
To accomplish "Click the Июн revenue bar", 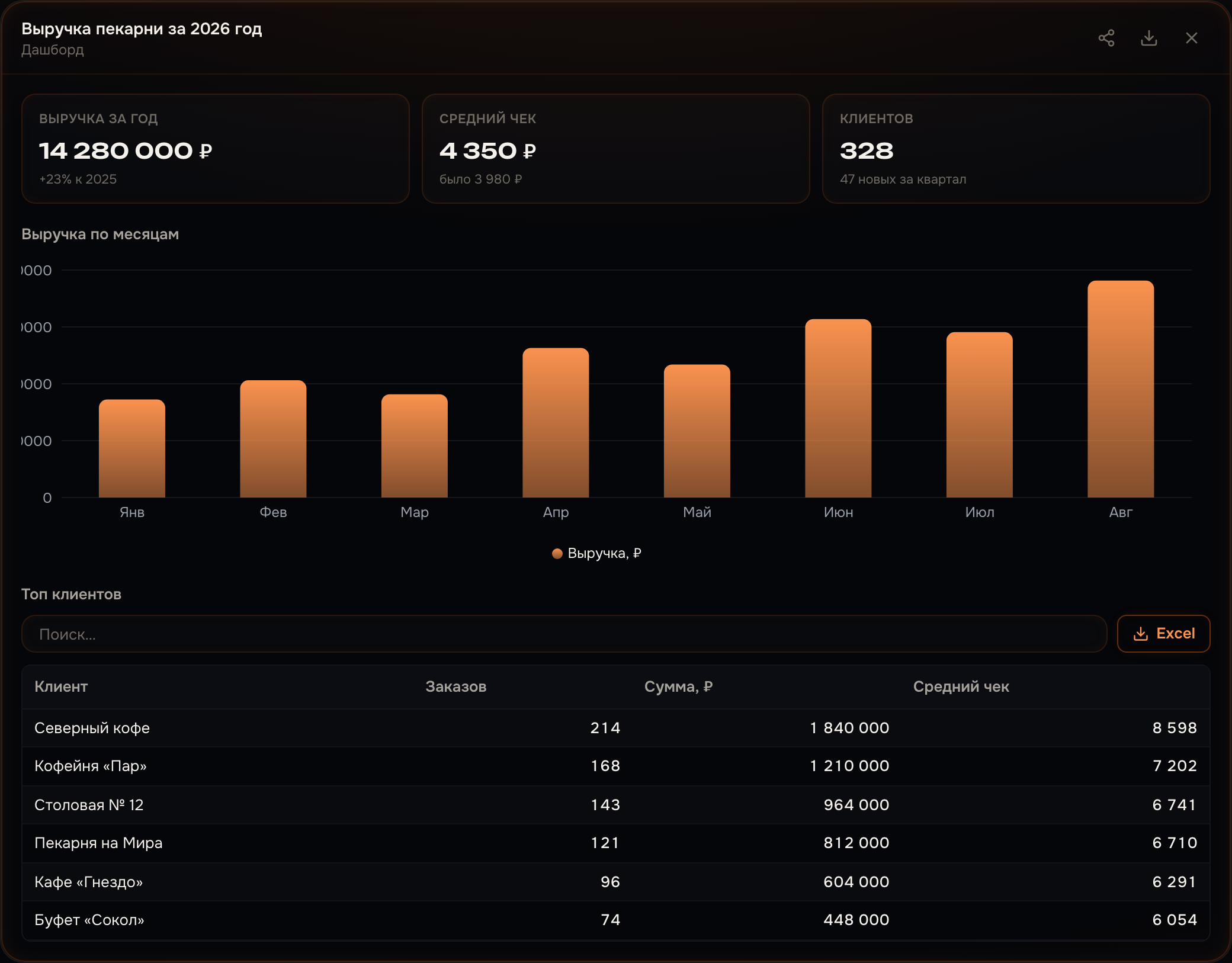I will pyautogui.click(x=838, y=408).
